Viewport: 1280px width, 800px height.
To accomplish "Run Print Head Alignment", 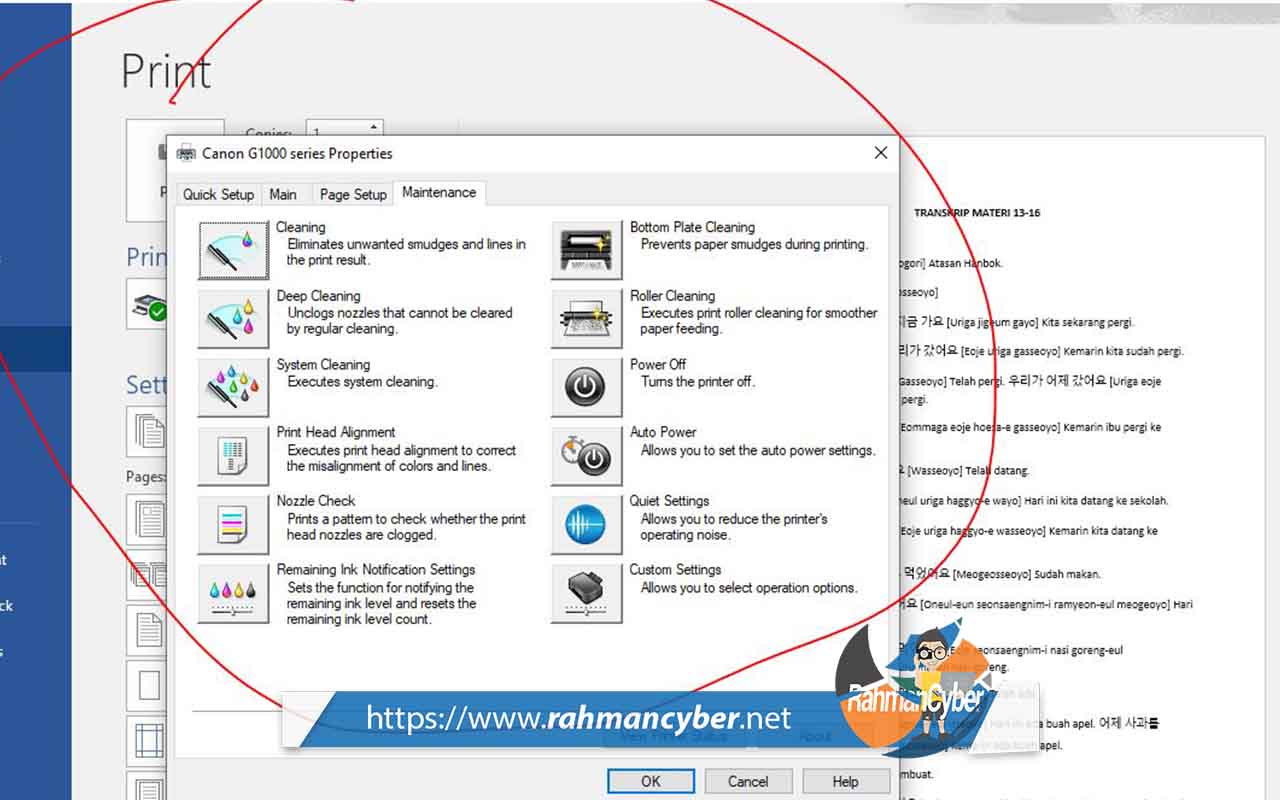I will coord(232,453).
